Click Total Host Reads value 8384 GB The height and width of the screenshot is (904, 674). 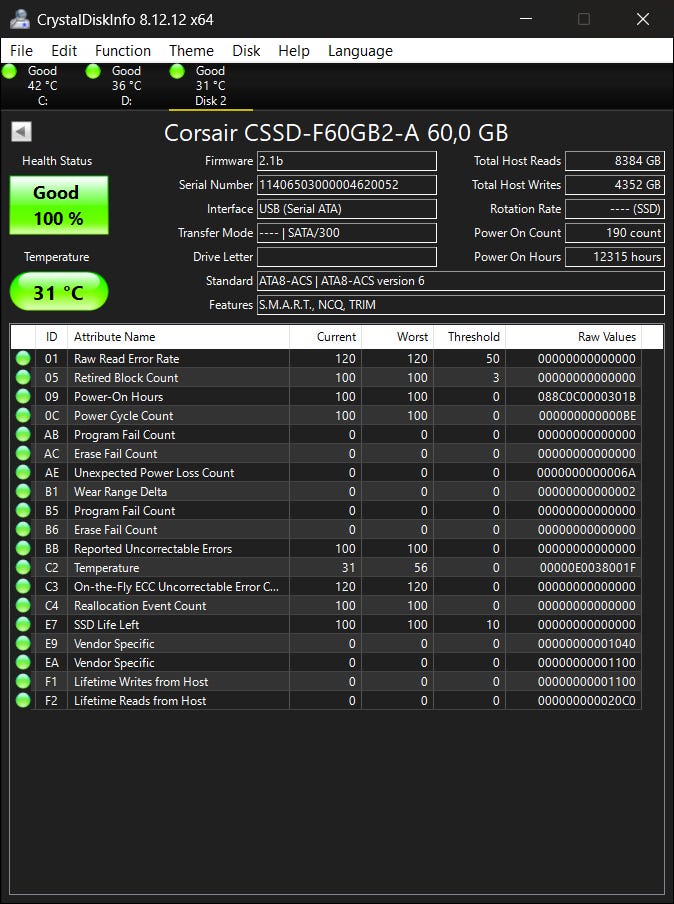[615, 161]
